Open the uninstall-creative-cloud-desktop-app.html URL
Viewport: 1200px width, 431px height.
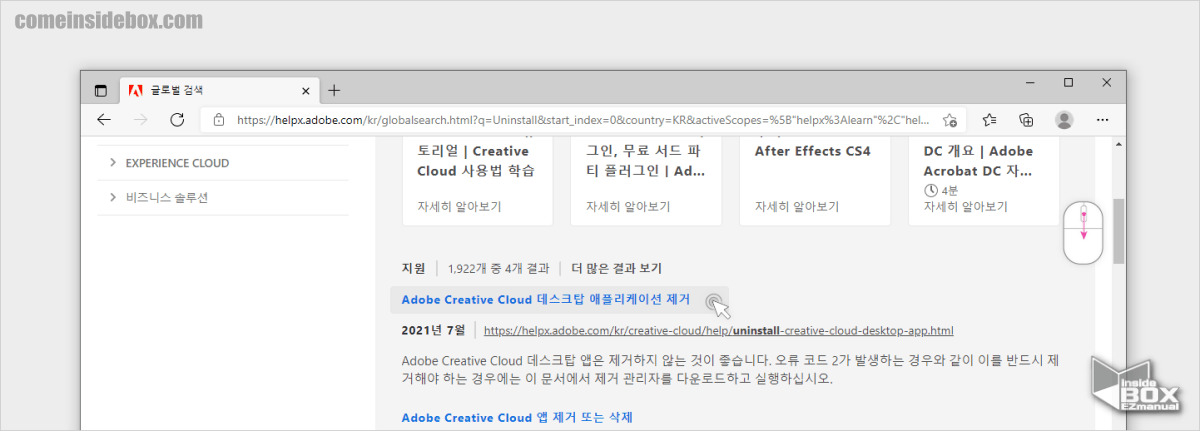coord(718,330)
